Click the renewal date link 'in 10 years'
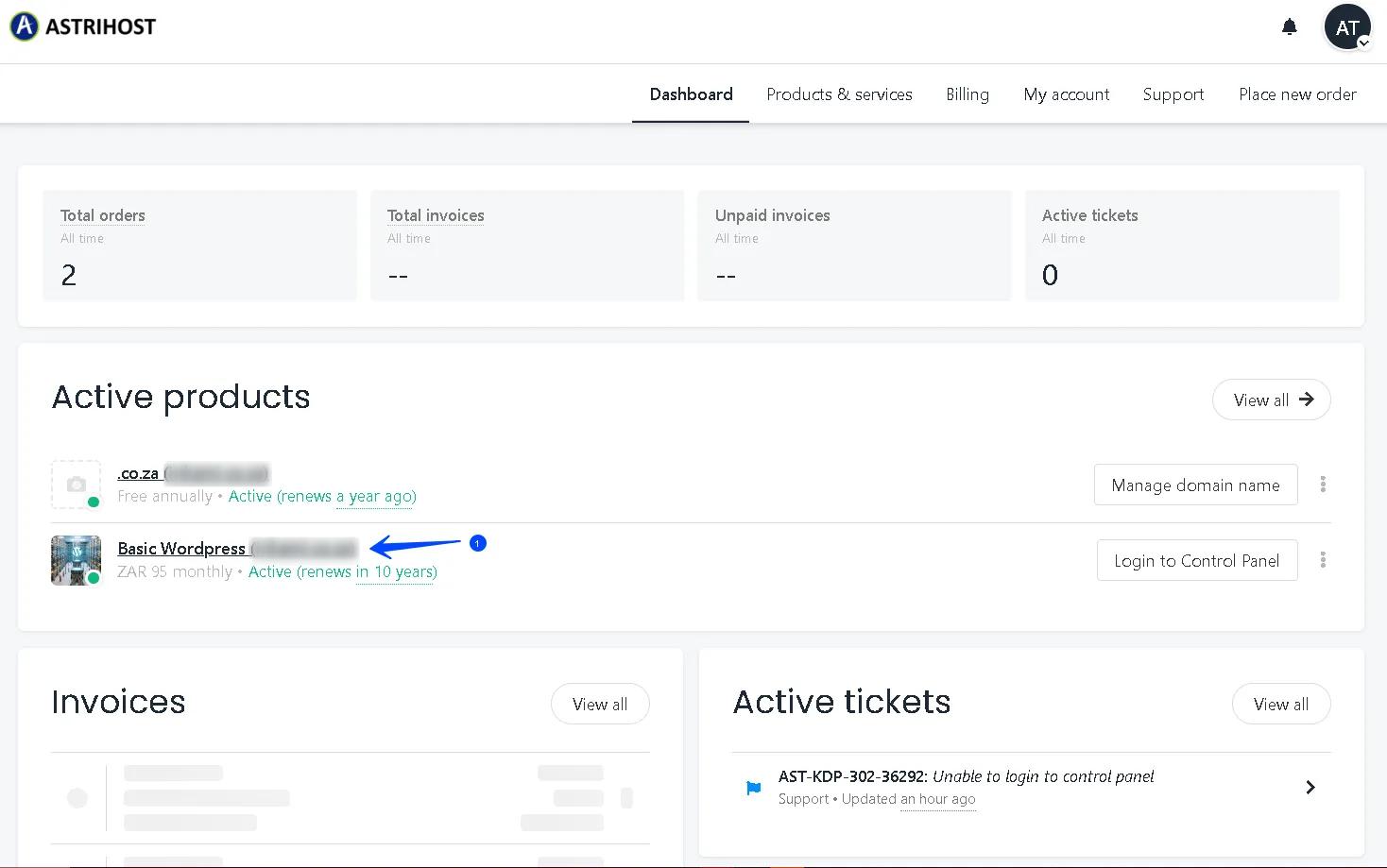The height and width of the screenshot is (868, 1387). pyautogui.click(x=396, y=571)
